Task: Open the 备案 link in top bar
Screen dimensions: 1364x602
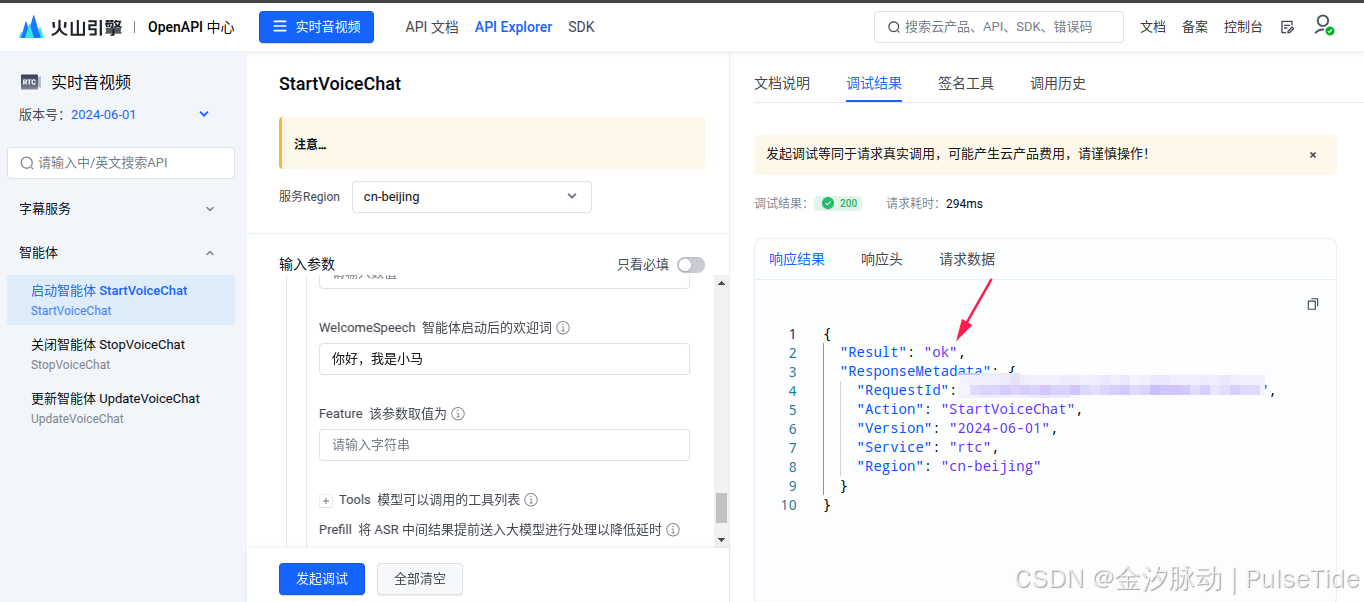Action: (1195, 27)
